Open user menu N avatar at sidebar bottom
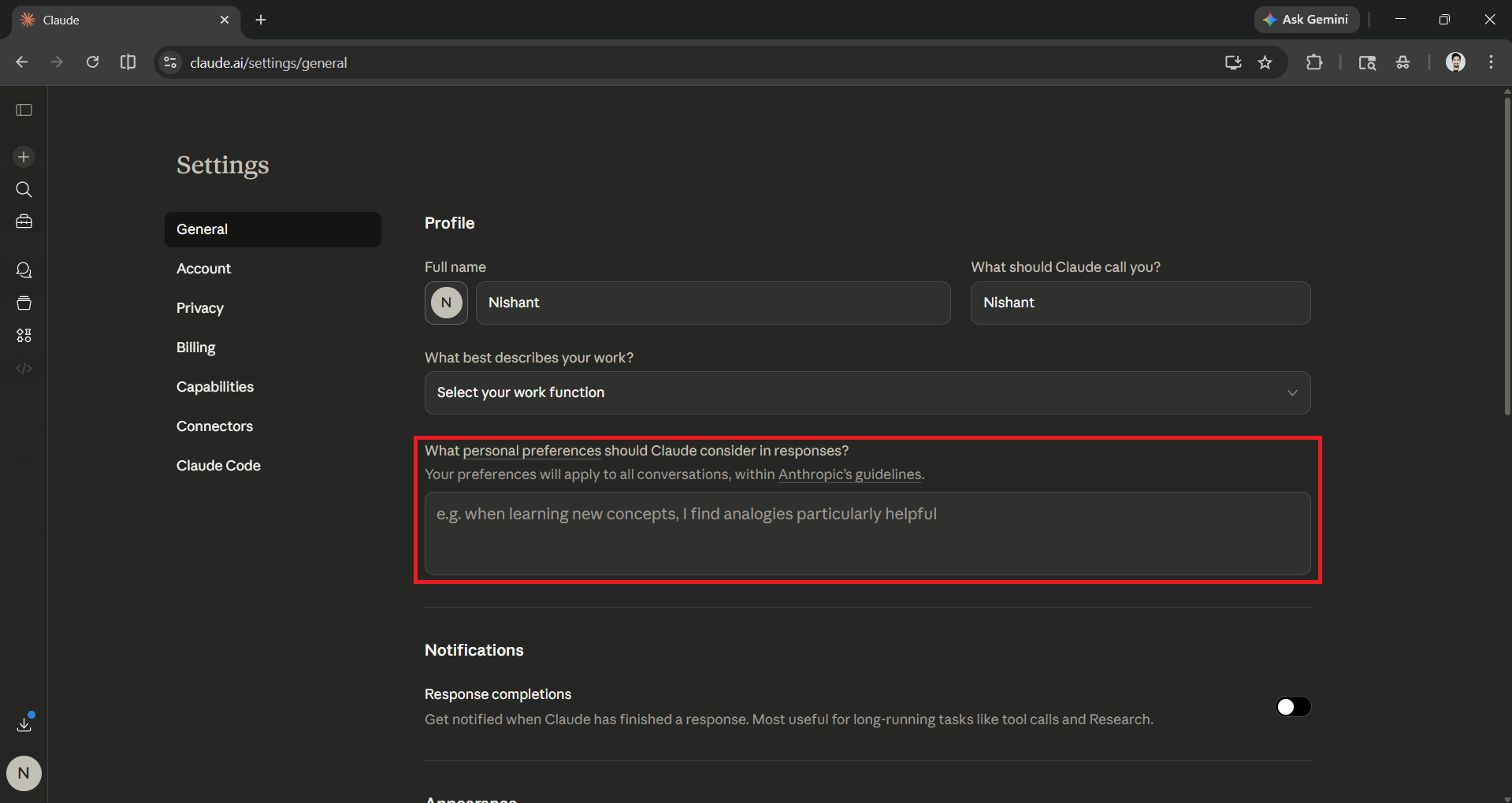The height and width of the screenshot is (803, 1512). (24, 773)
